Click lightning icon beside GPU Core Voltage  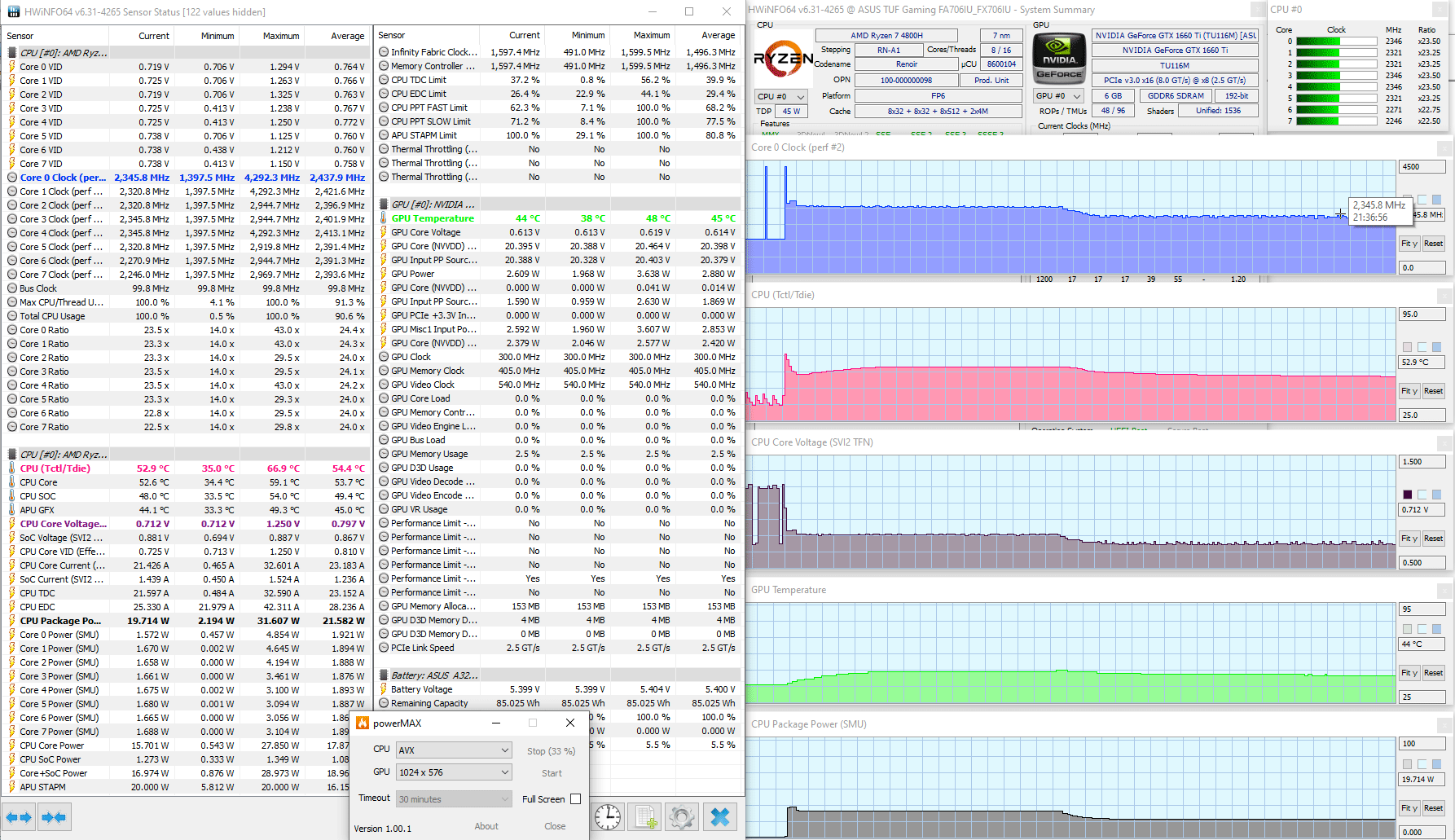point(384,232)
